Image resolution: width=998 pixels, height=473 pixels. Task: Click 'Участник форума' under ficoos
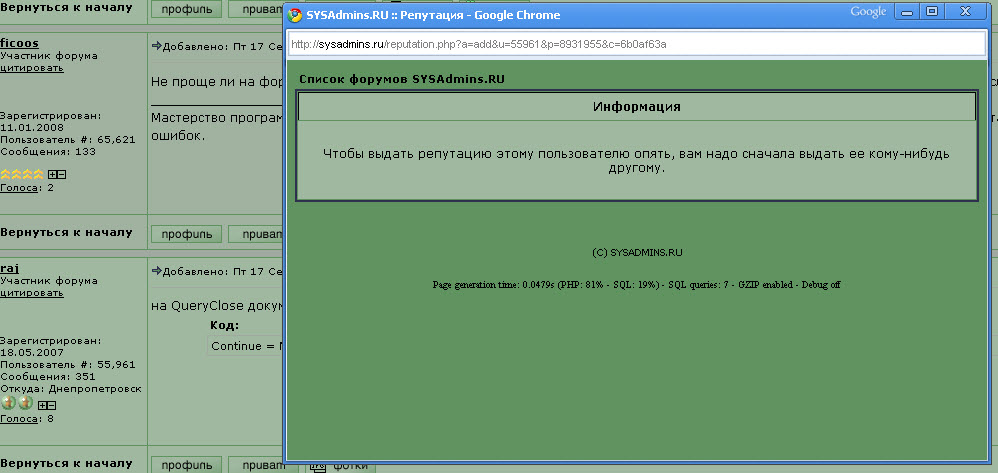[x=49, y=55]
